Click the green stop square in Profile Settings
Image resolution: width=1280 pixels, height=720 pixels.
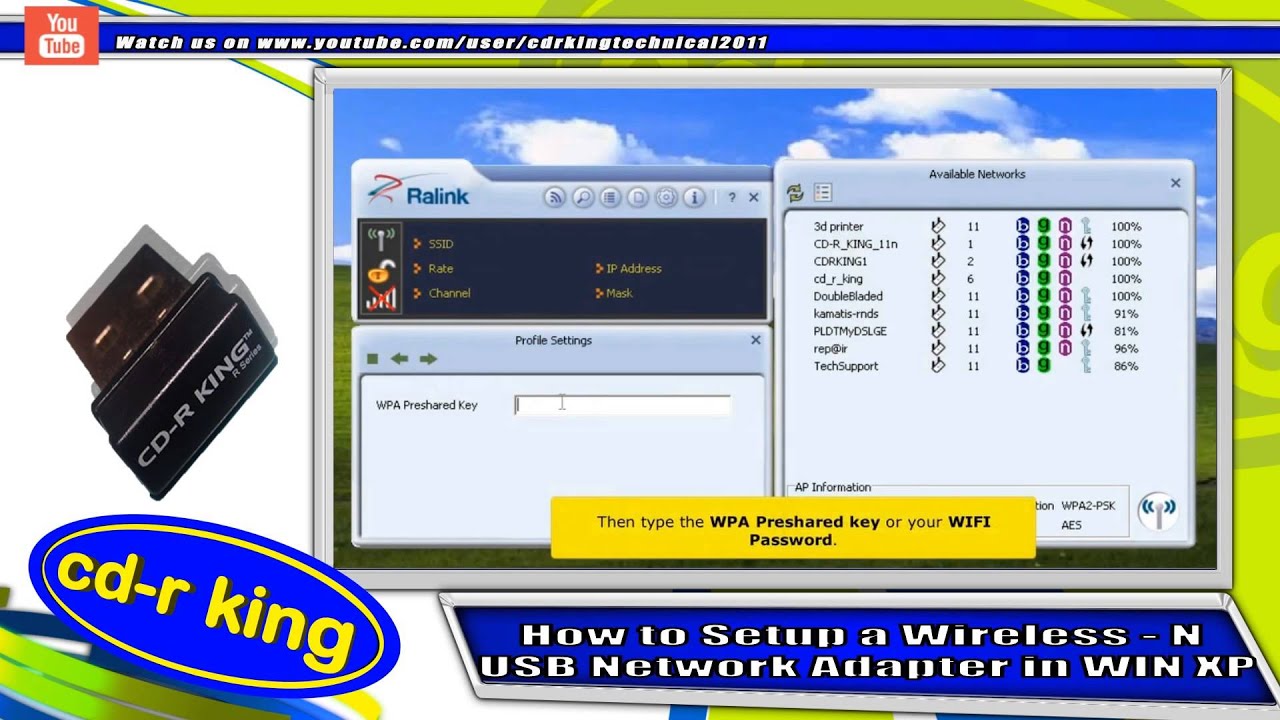(372, 359)
